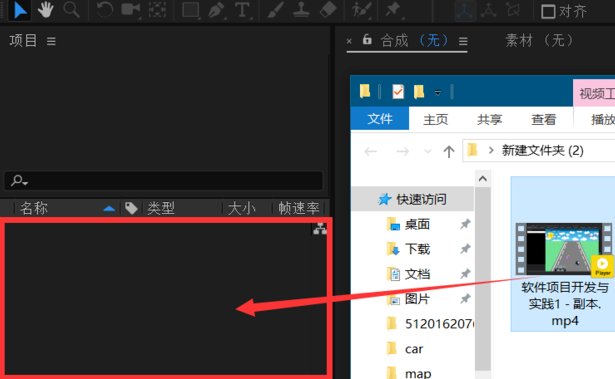The height and width of the screenshot is (379, 615).
Task: Select the Selection arrow tool
Action: tap(20, 10)
